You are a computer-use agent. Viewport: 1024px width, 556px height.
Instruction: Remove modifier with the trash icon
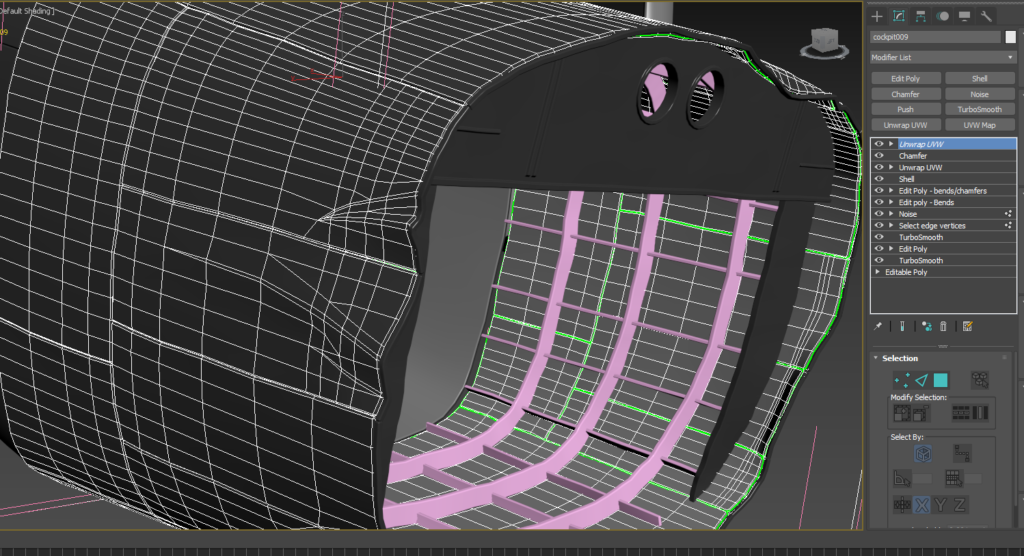click(x=943, y=326)
